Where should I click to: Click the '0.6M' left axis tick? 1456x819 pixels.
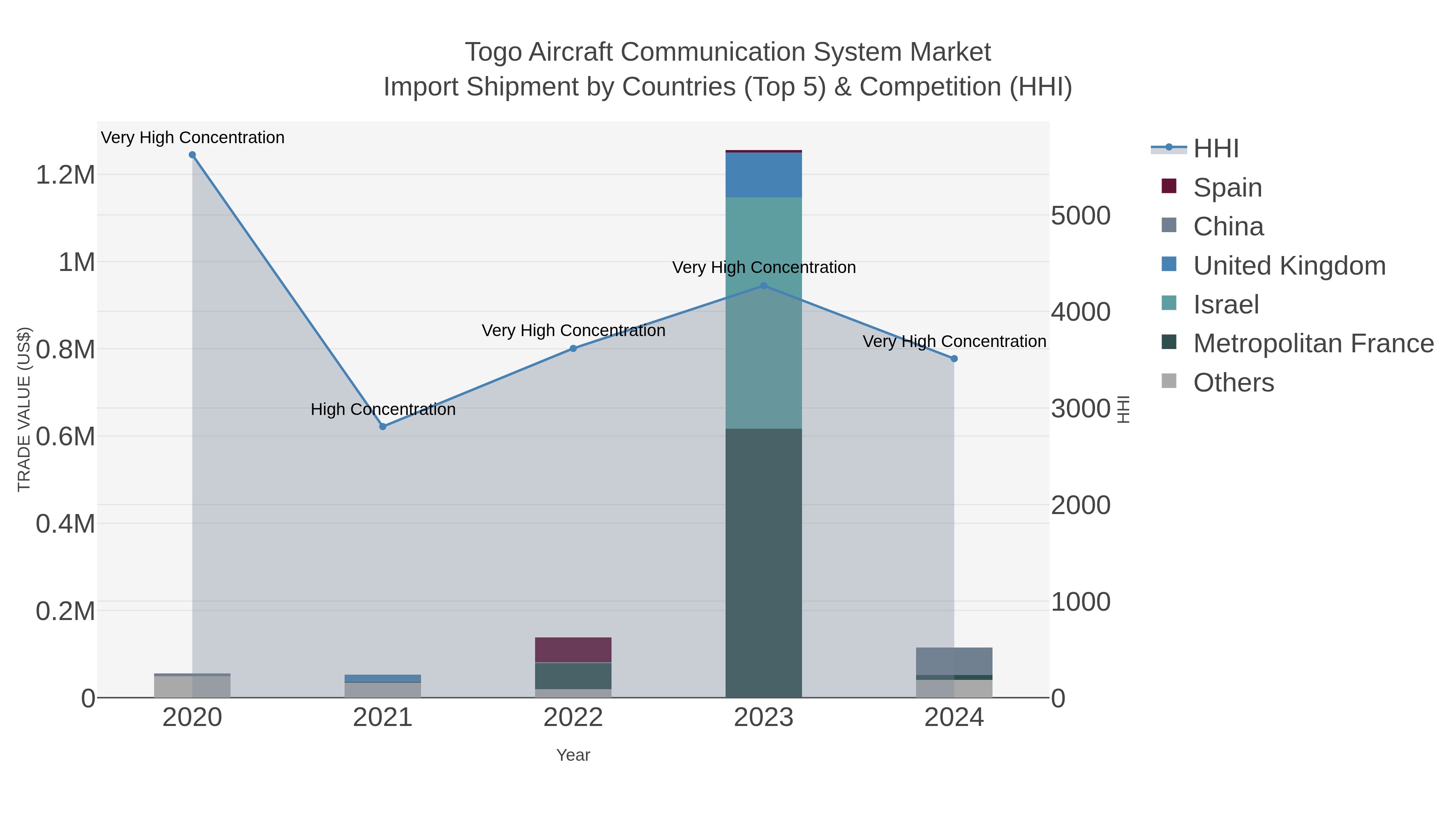click(66, 436)
